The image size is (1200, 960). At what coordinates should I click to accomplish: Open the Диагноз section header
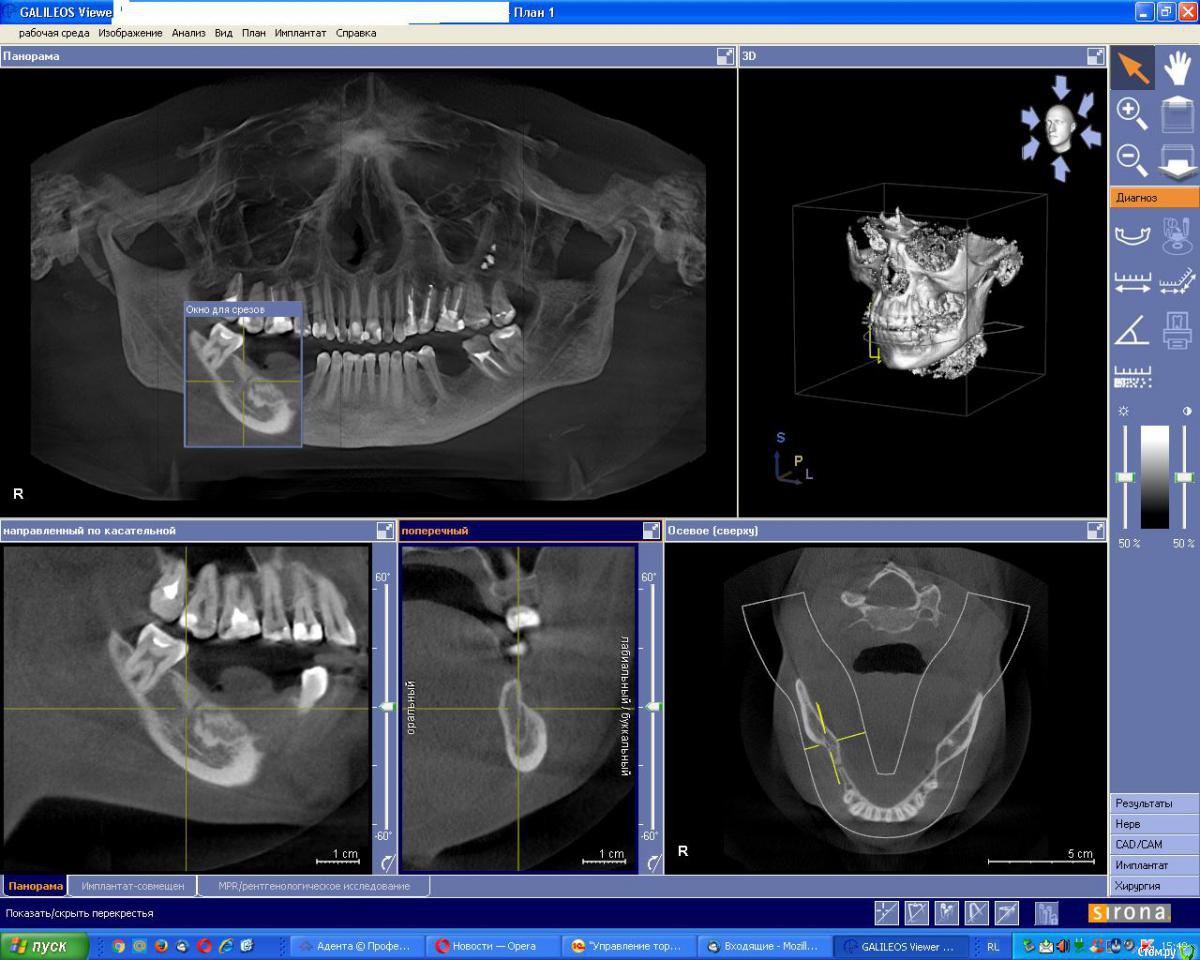(x=1154, y=198)
